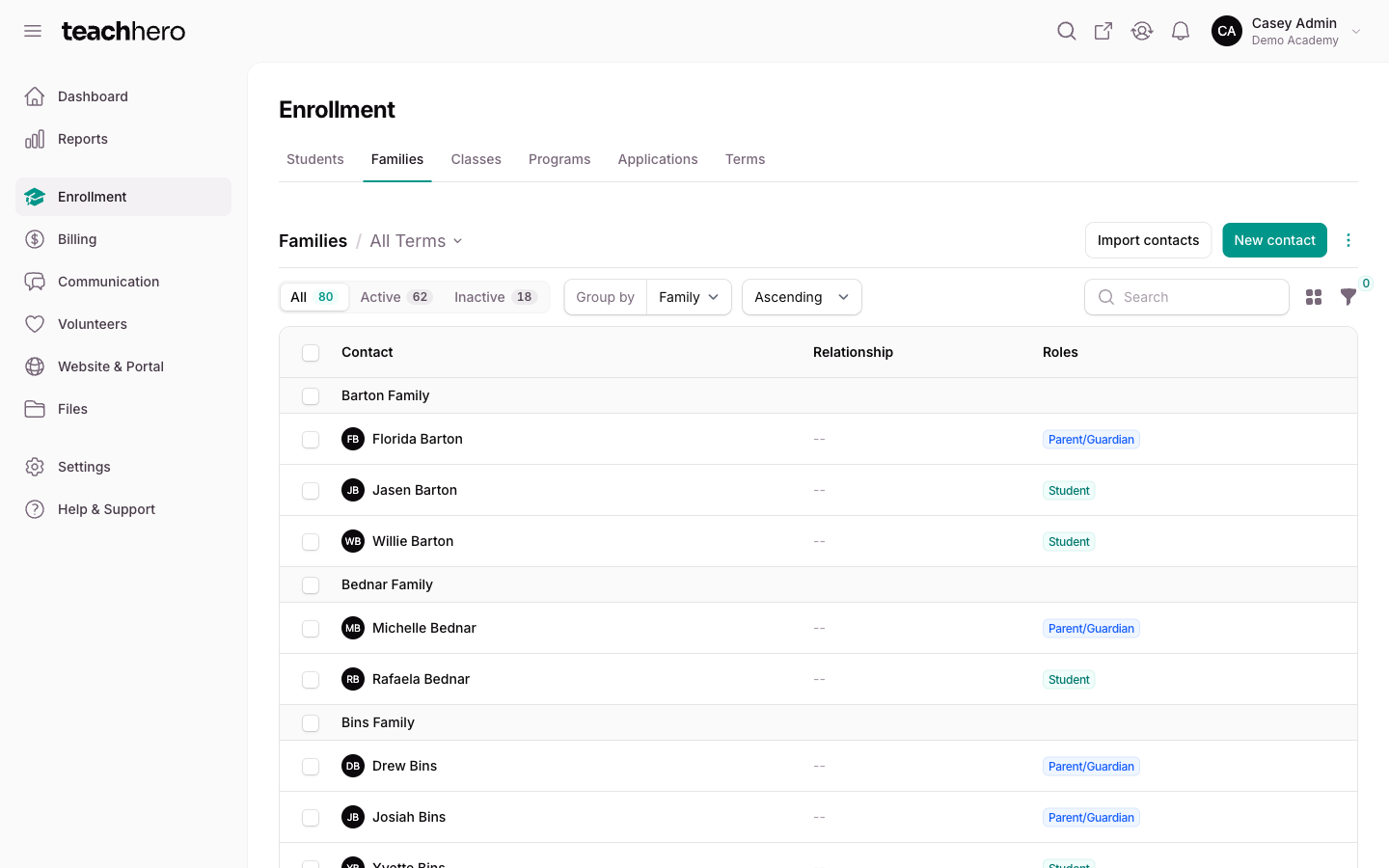Open the All Terms dropdown
The width and height of the screenshot is (1389, 868).
click(x=417, y=241)
